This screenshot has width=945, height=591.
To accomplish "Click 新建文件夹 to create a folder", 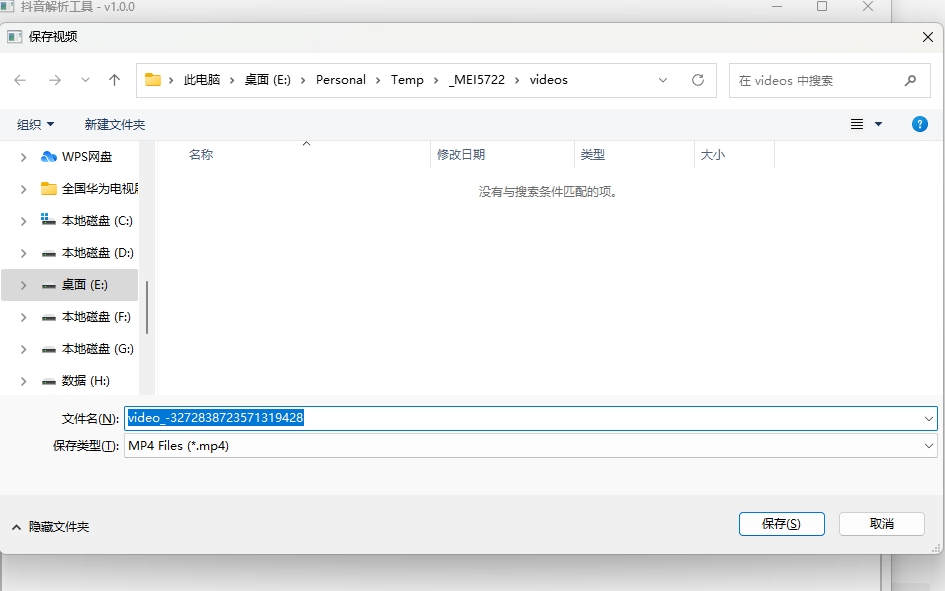I will tap(115, 124).
